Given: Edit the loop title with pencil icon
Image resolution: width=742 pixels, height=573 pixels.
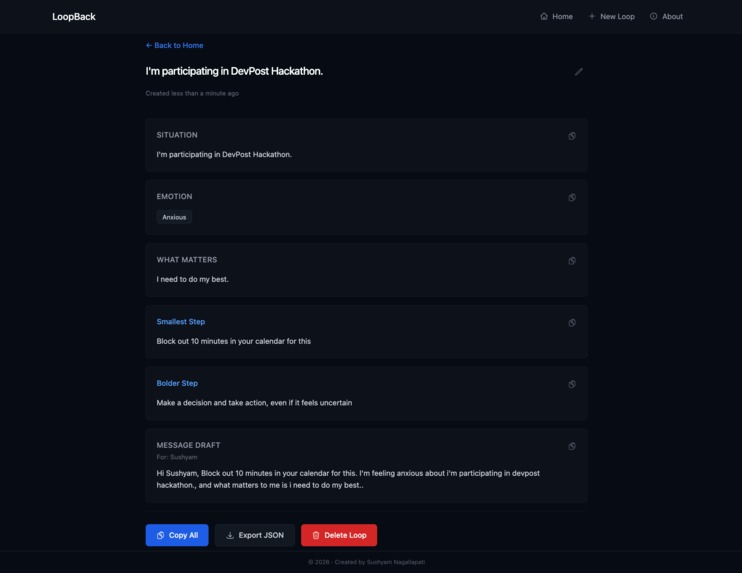Looking at the screenshot, I should click(x=578, y=72).
